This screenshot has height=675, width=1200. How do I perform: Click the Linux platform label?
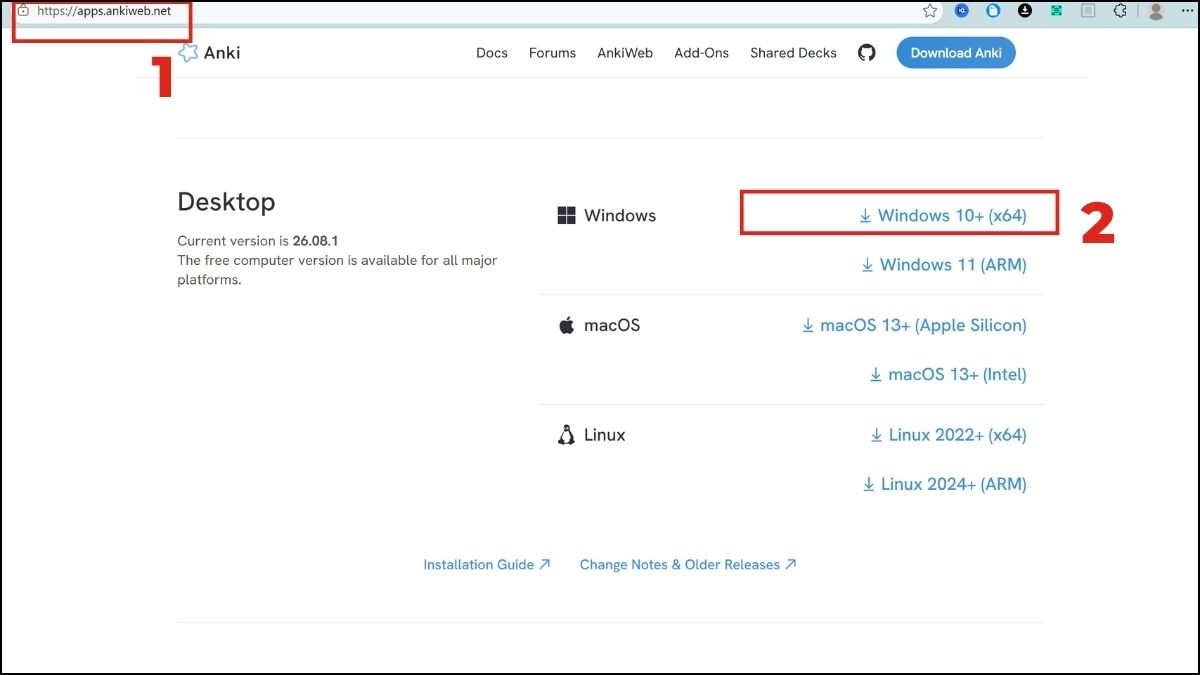[x=605, y=435]
